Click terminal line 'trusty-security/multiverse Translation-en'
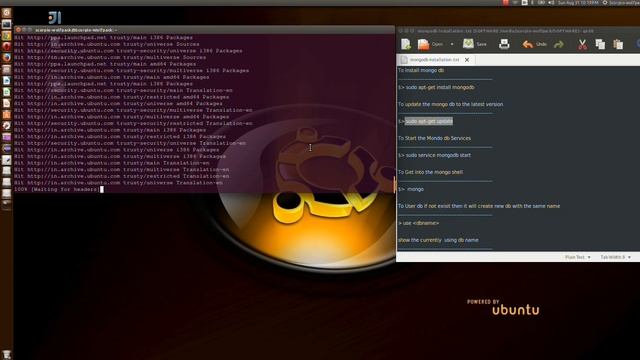The height and width of the screenshot is (360, 640). pos(133,110)
